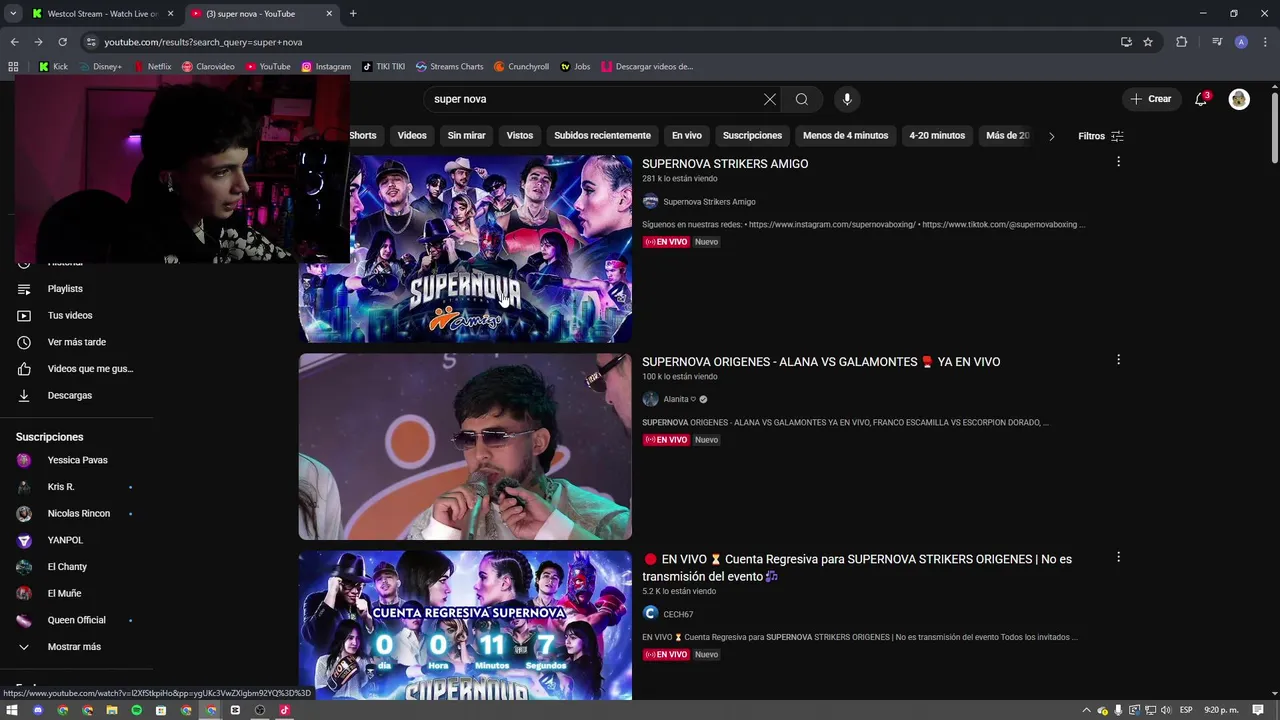Open Queen Official subscription

tap(76, 620)
